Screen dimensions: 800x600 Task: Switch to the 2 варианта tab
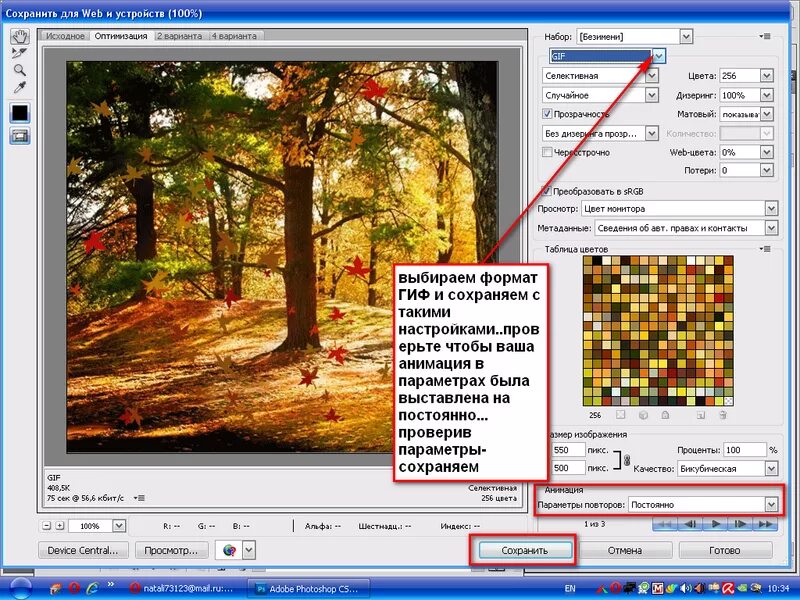tap(179, 36)
